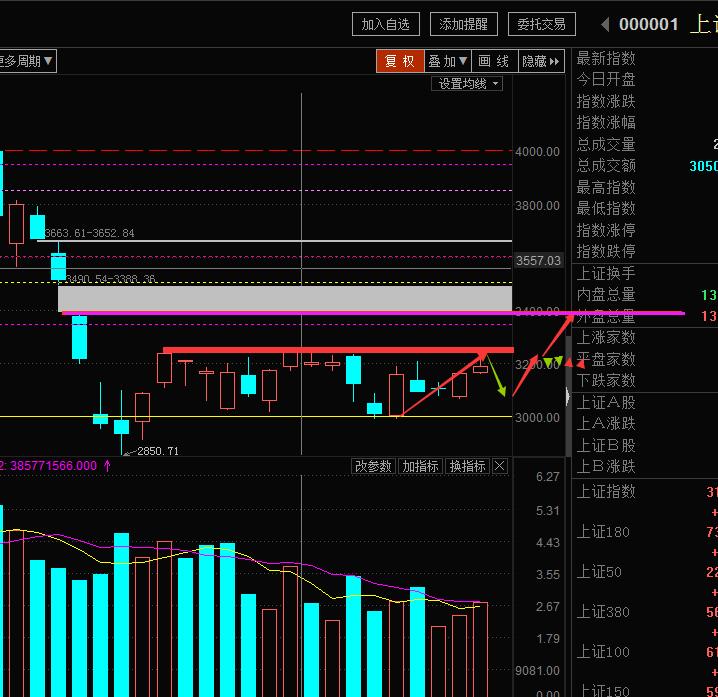Select the 上证50 index row
The image size is (718, 697).
[x=599, y=572]
